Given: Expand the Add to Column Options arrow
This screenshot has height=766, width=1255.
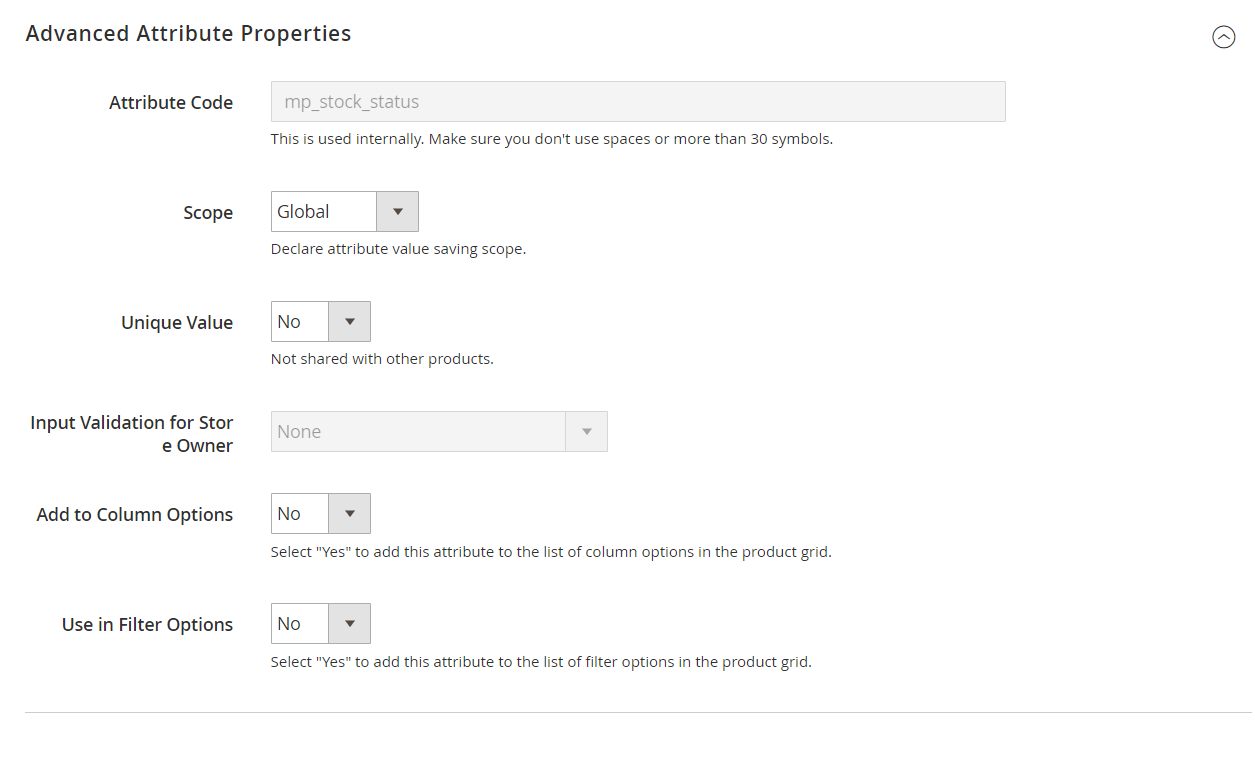Looking at the screenshot, I should click(x=349, y=514).
